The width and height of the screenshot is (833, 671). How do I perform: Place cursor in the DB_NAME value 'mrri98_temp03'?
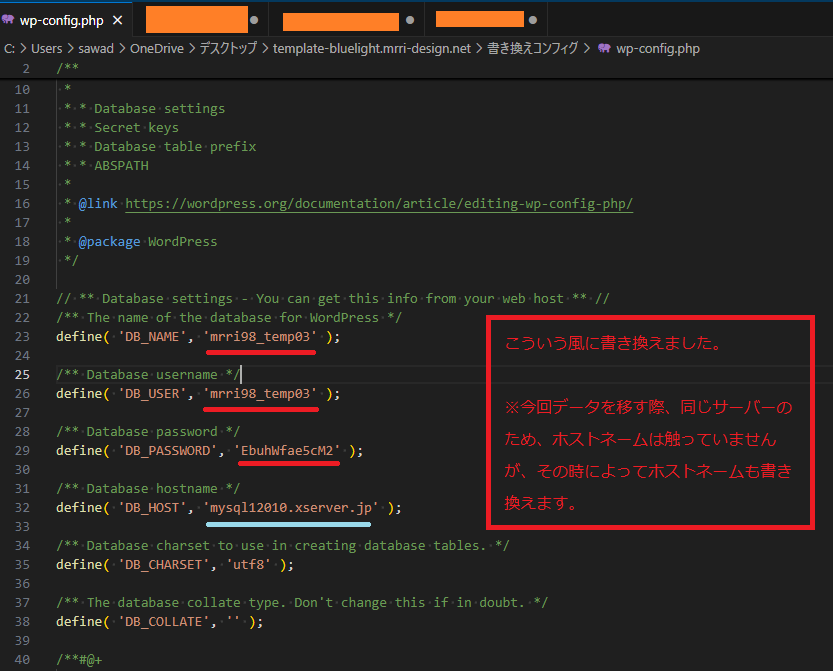(x=261, y=336)
